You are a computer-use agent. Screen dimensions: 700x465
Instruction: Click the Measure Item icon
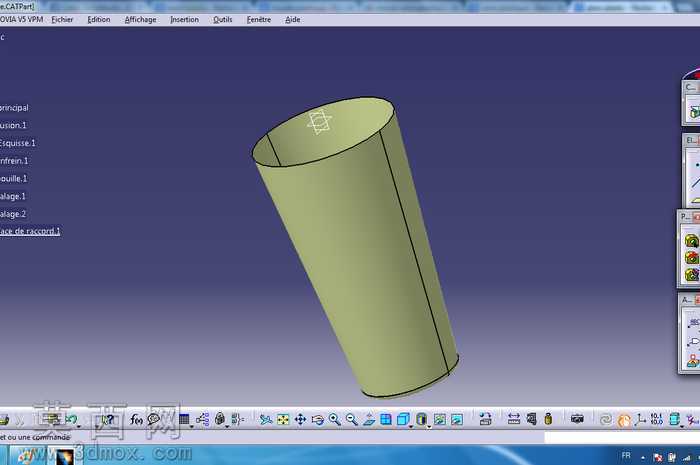(531, 419)
